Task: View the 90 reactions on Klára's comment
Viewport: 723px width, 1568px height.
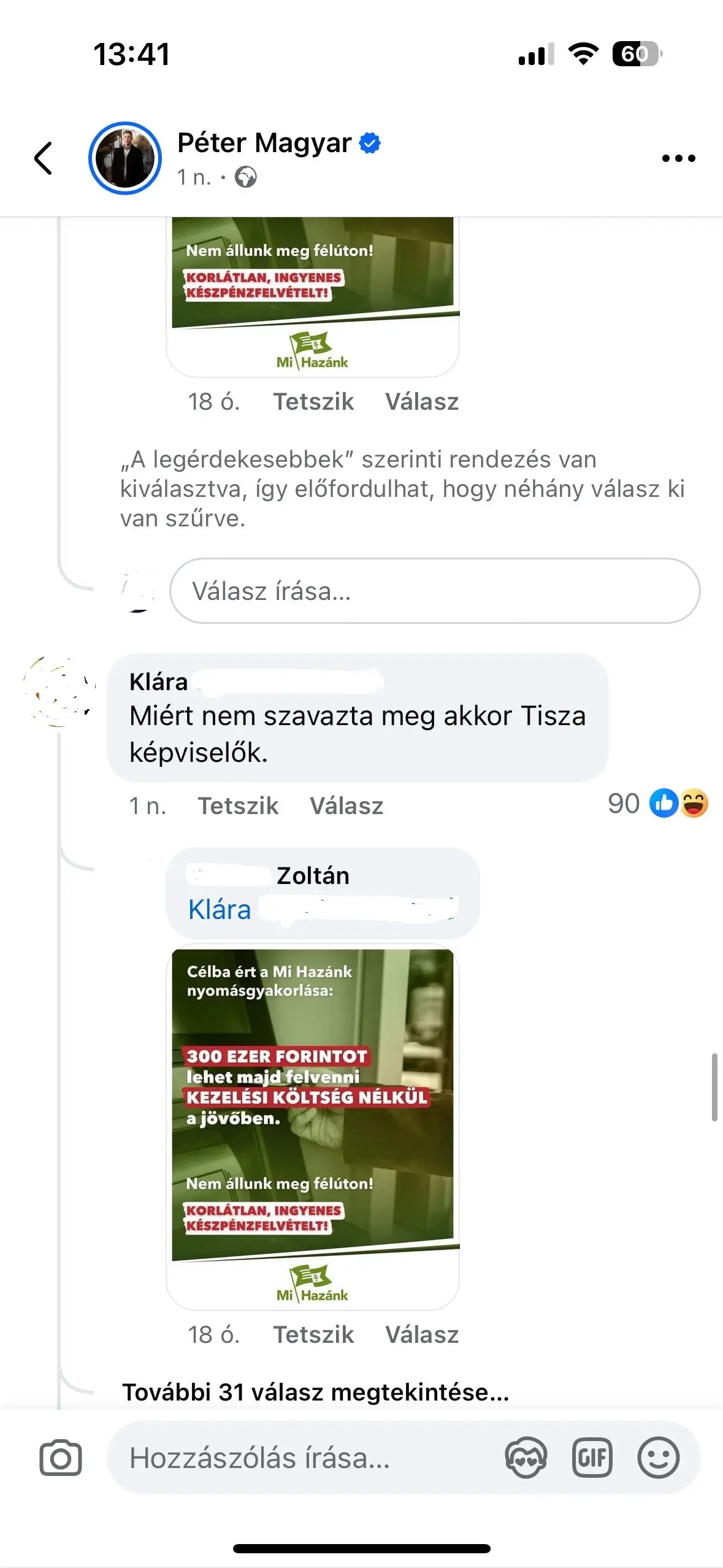Action: (657, 804)
